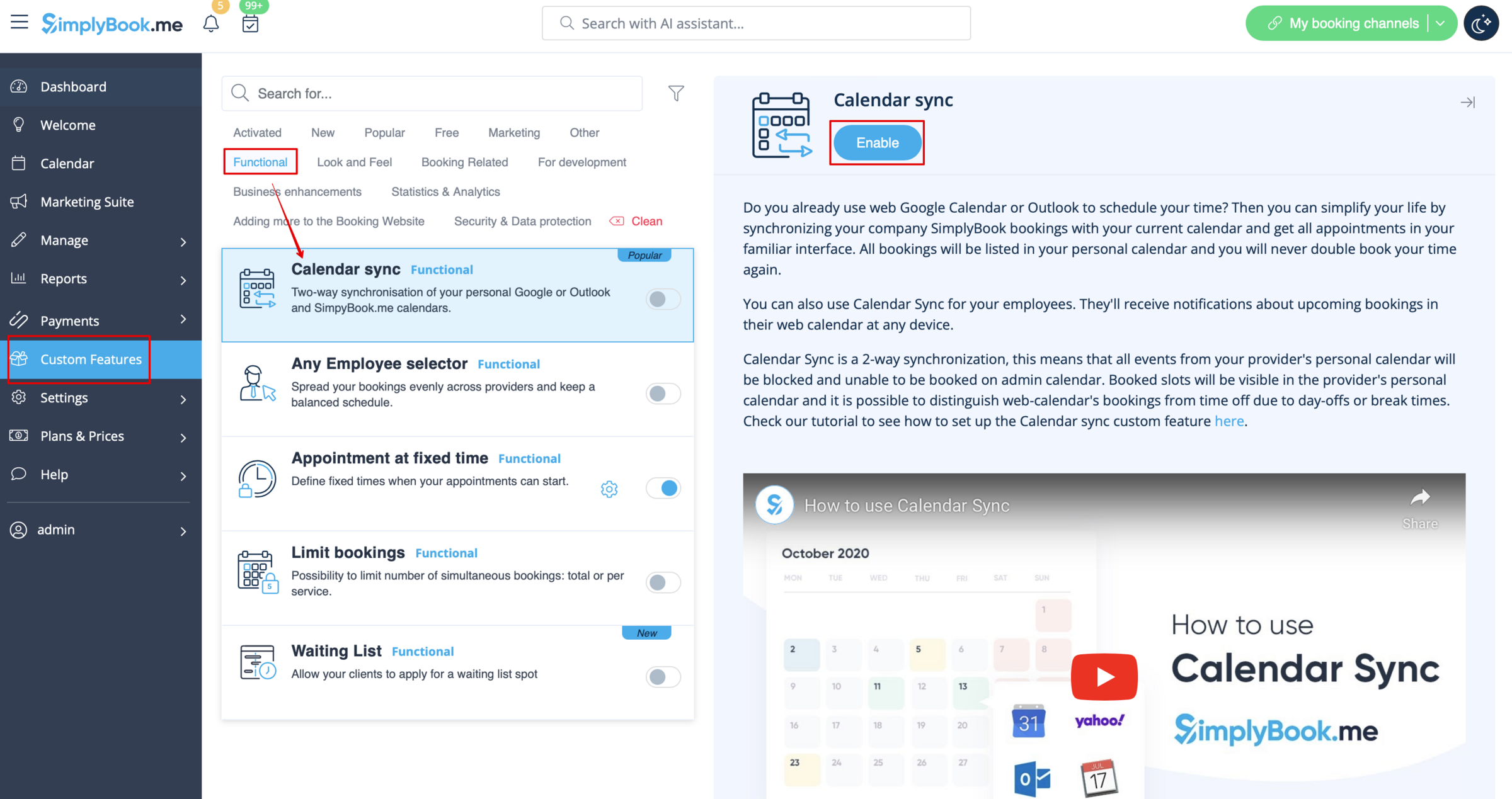
Task: Turn on the Waiting List feature toggle
Action: pyautogui.click(x=662, y=677)
